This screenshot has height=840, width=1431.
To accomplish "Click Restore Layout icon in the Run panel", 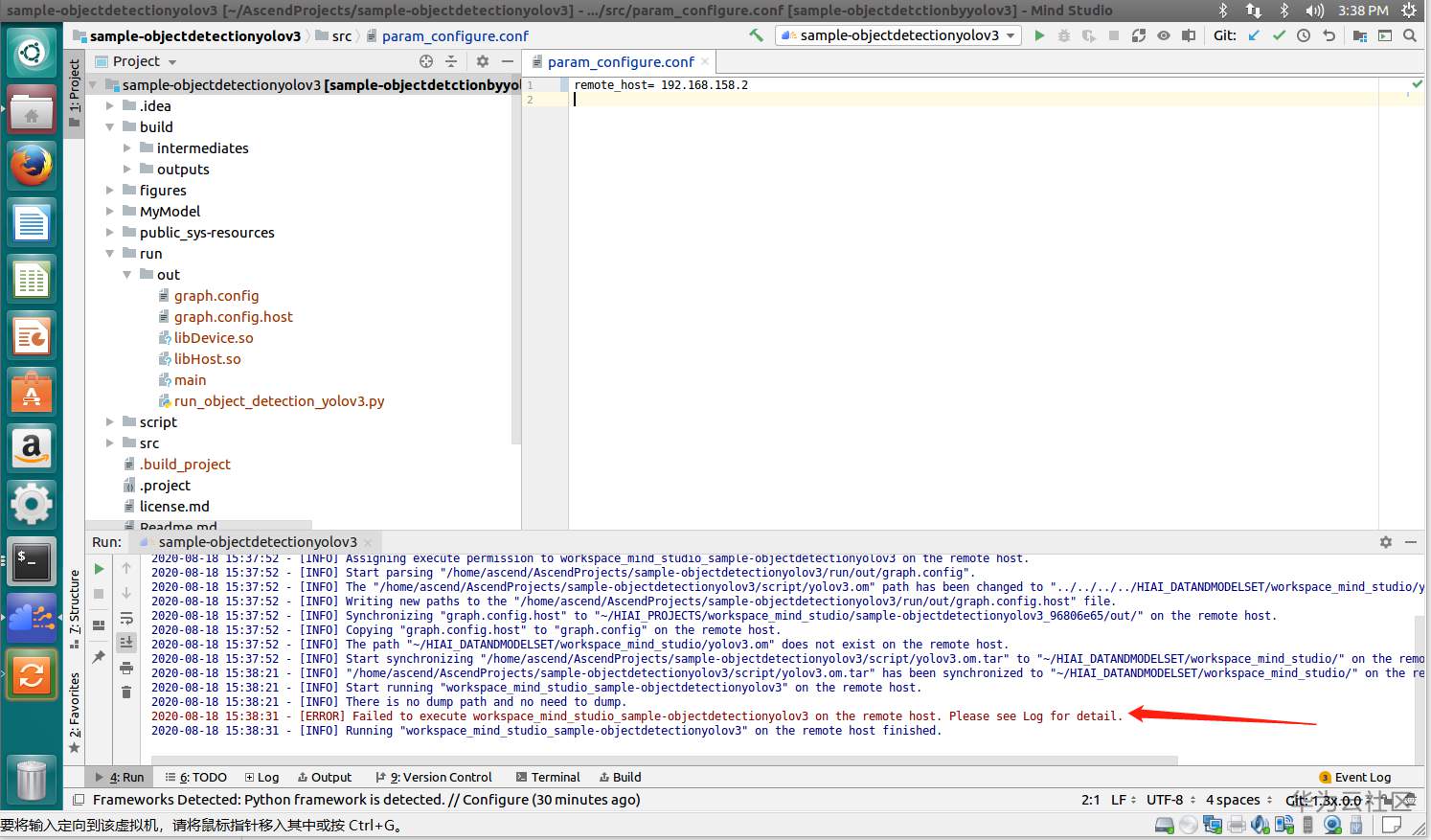I will click(x=99, y=625).
